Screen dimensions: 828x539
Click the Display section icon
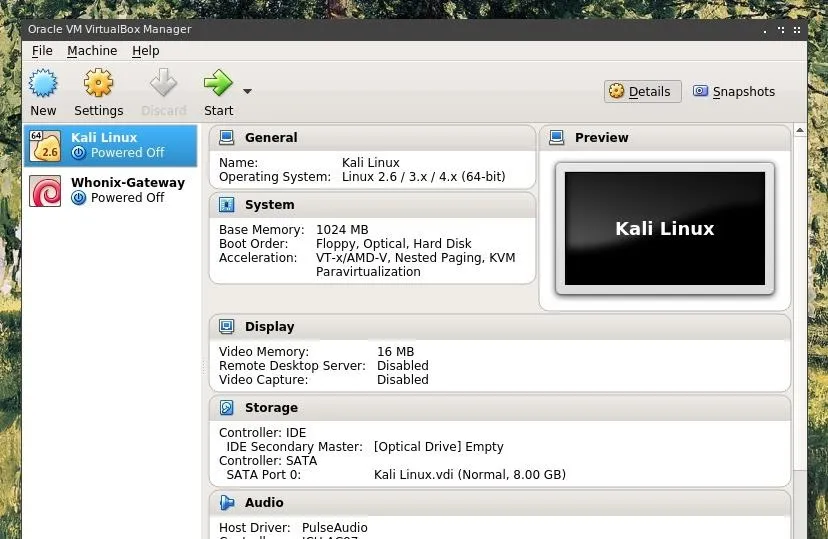click(227, 326)
